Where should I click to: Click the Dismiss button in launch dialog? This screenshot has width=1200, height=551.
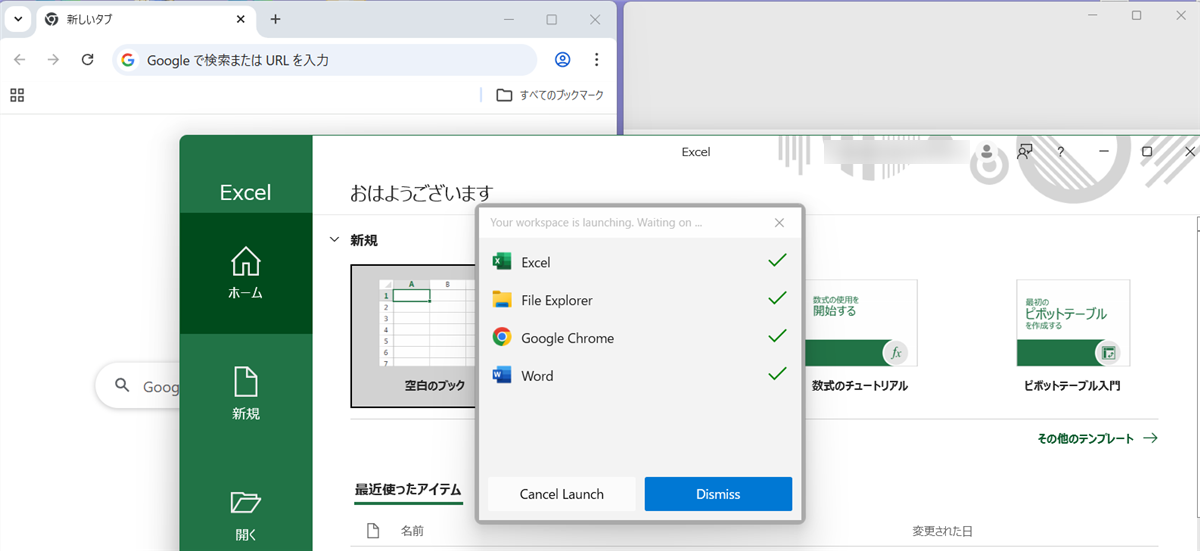(x=718, y=494)
